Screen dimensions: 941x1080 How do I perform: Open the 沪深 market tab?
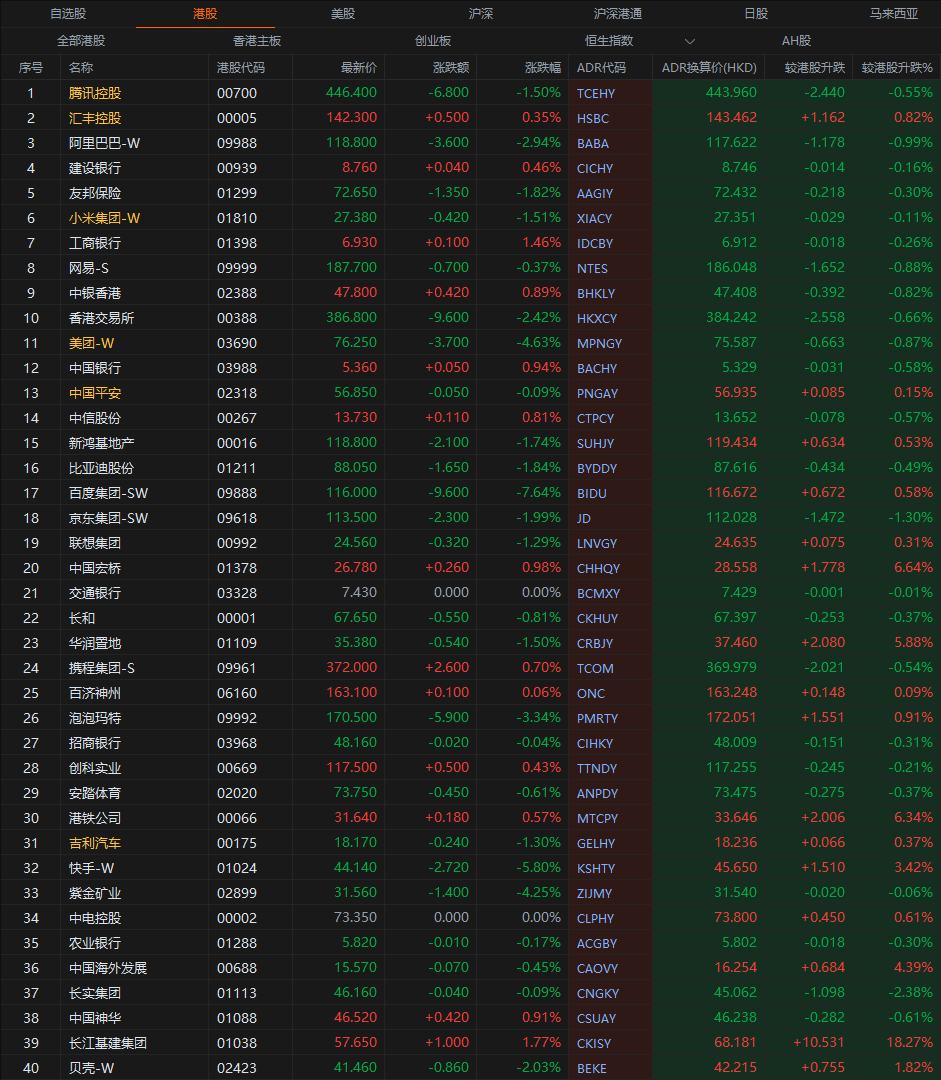(x=481, y=14)
